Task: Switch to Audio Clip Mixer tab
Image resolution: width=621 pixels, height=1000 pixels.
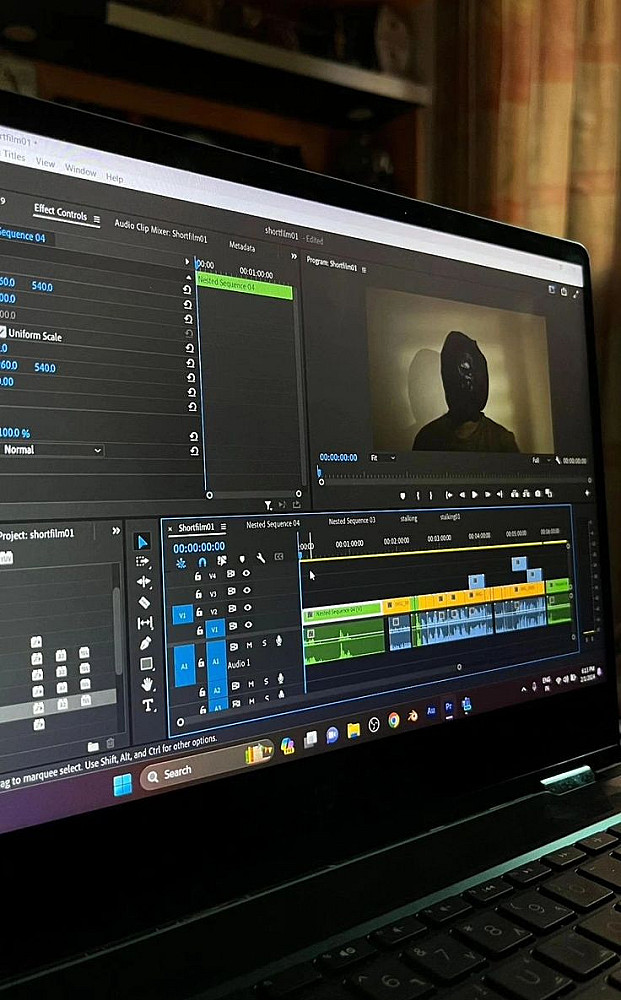Action: 161,230
